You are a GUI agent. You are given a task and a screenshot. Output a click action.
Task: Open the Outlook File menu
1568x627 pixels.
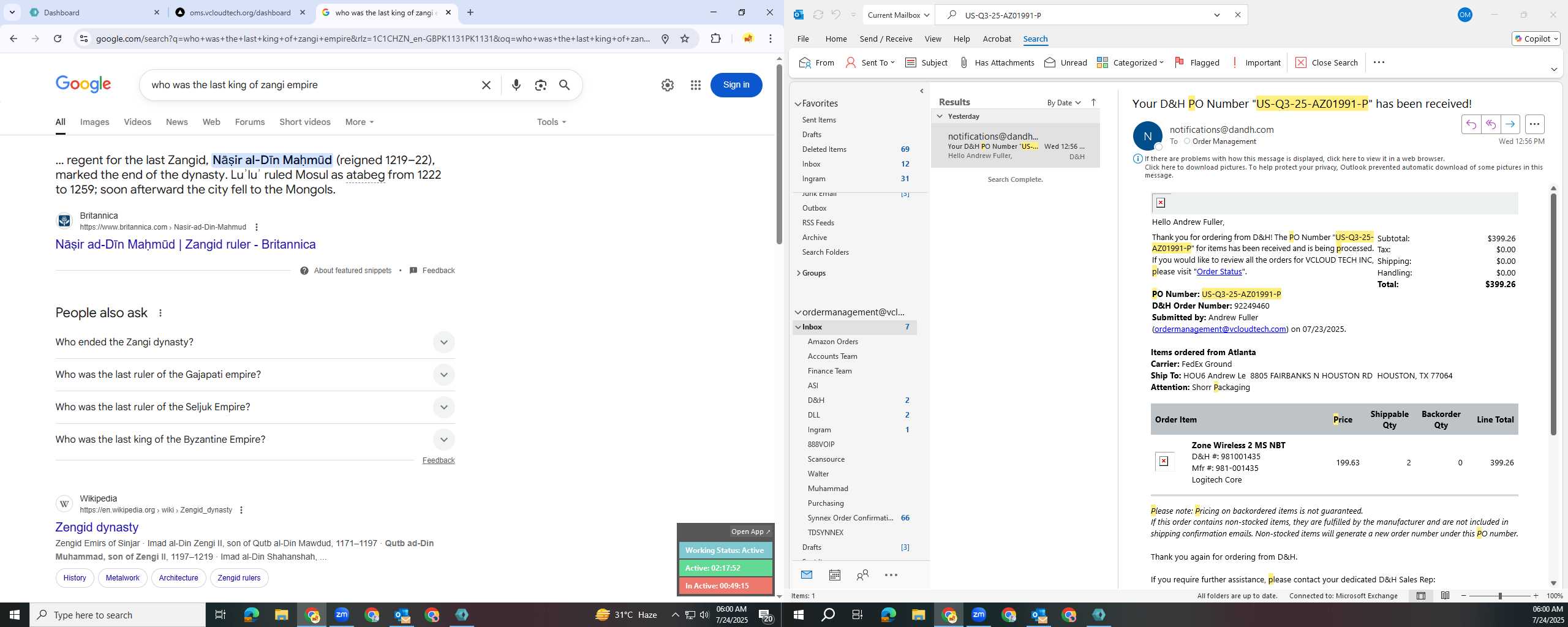pos(802,39)
